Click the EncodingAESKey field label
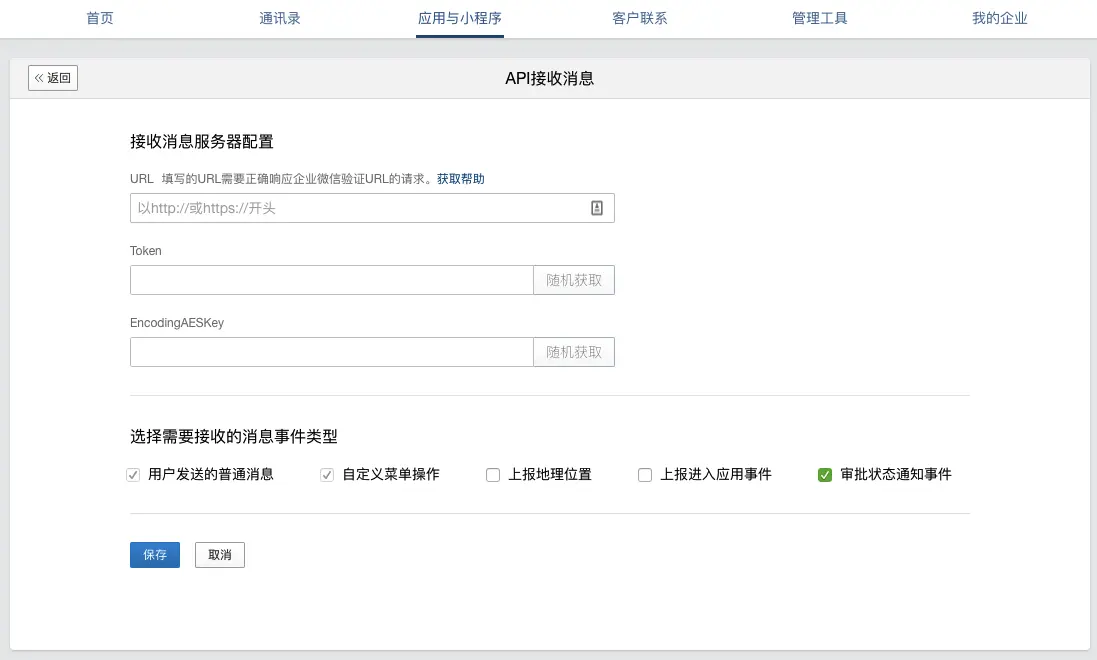The image size is (1097, 660). tap(177, 323)
